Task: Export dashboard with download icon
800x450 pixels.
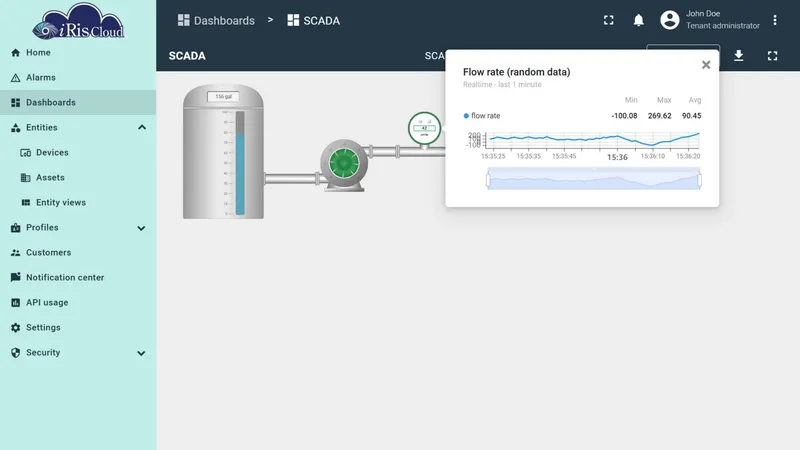Action: [x=738, y=56]
